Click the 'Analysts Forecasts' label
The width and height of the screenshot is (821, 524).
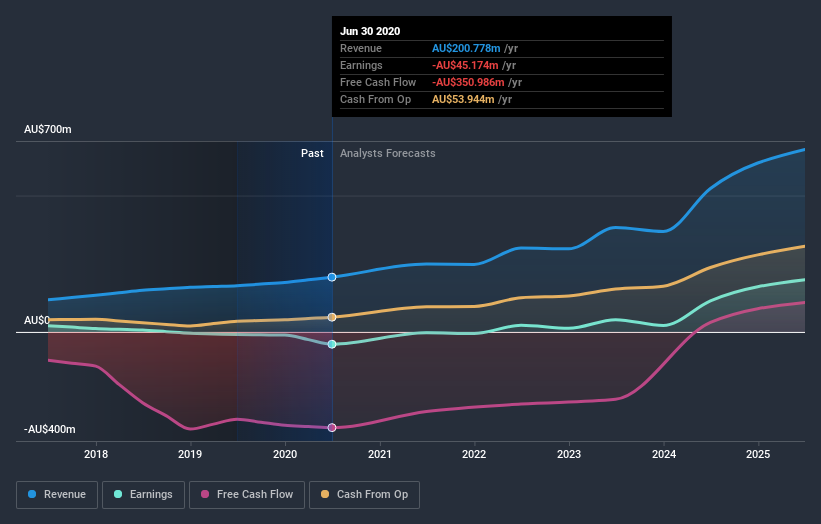tap(387, 153)
